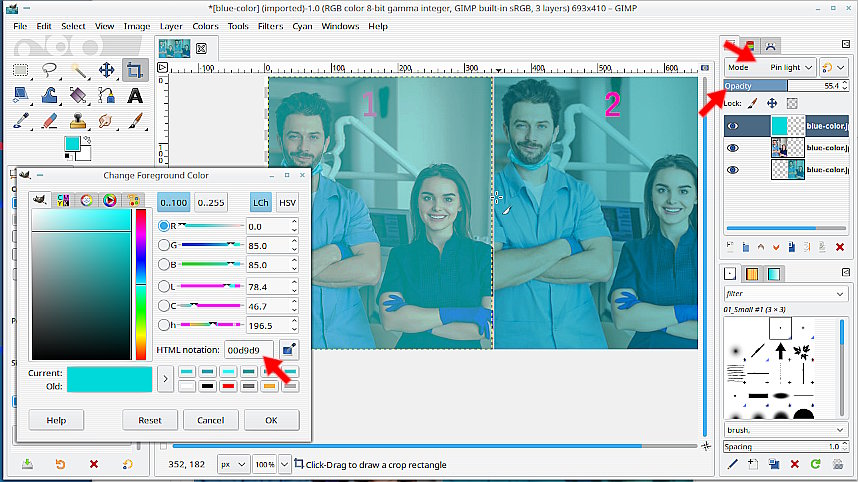Click the OK button in color dialog
This screenshot has width=858, height=482.
[271, 420]
